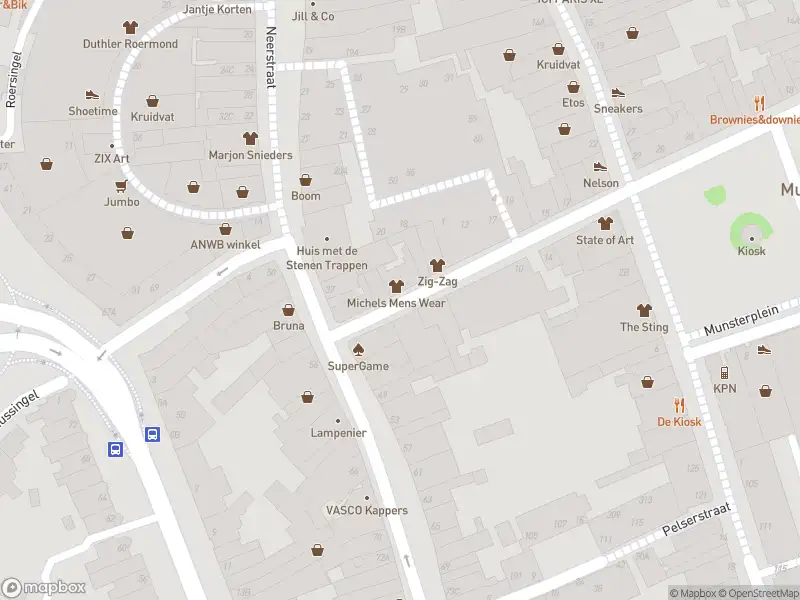
Task: Select the Nelson shoe icon
Action: pyautogui.click(x=600, y=167)
